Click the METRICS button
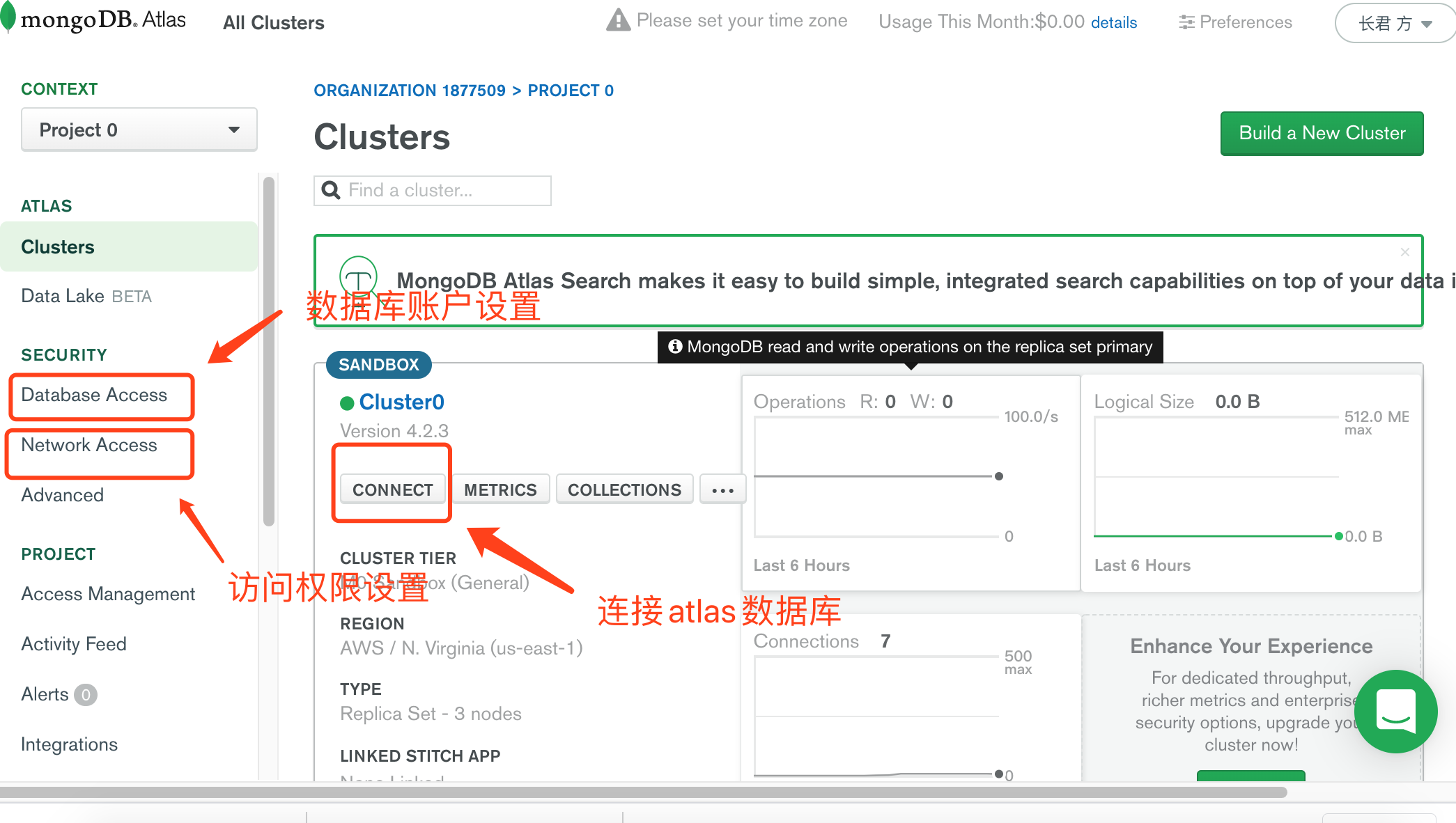 (500, 489)
